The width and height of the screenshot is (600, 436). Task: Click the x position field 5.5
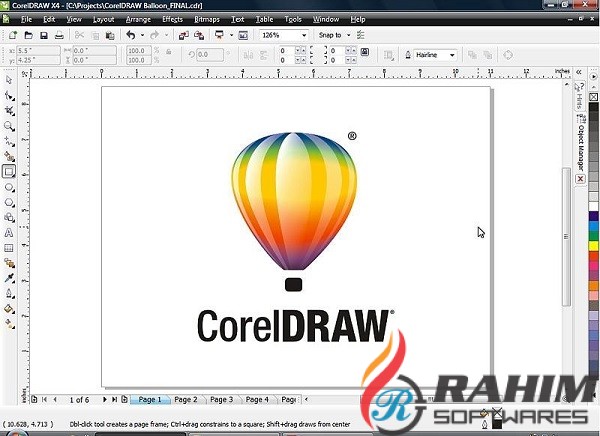(x=38, y=51)
